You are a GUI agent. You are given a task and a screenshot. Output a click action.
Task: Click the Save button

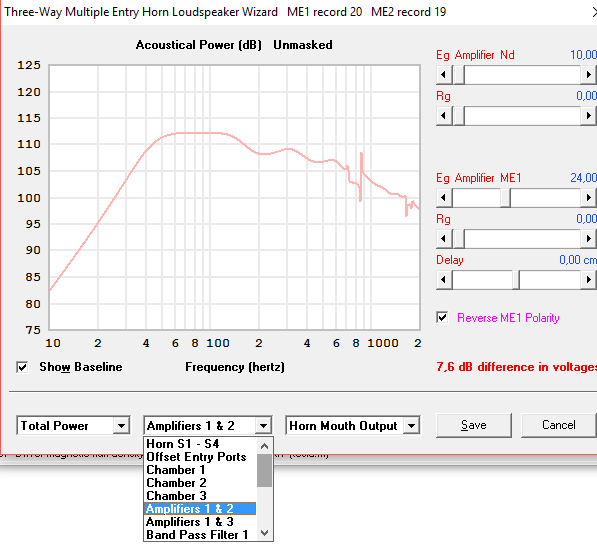(474, 425)
